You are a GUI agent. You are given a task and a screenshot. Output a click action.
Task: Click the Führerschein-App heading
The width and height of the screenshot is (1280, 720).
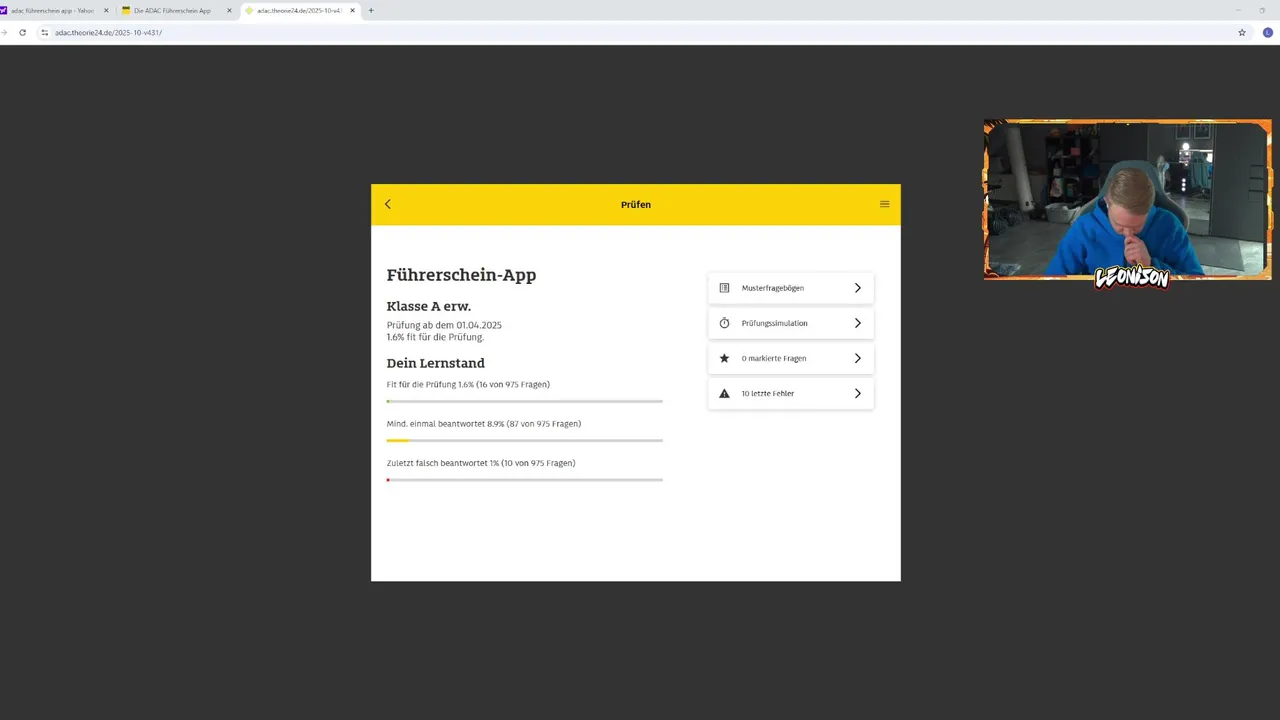click(461, 275)
